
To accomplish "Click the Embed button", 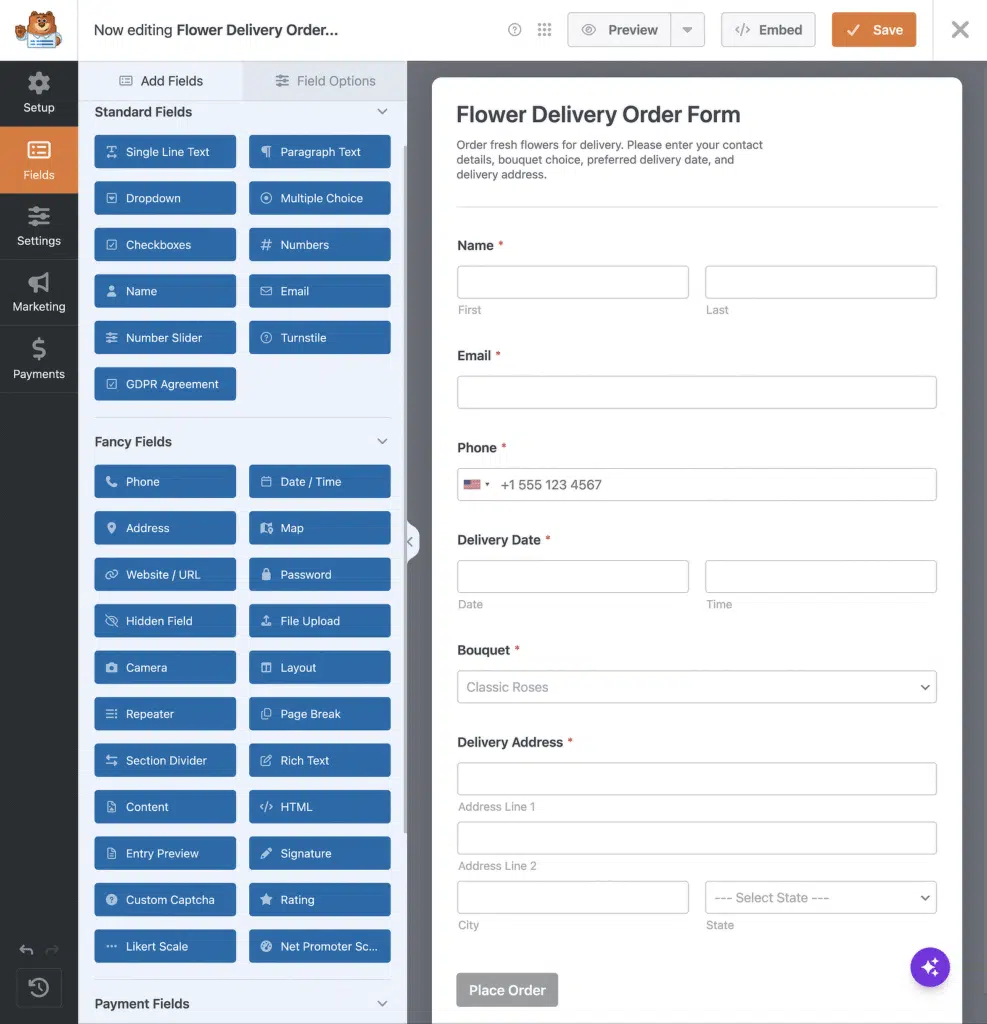I will click(x=768, y=29).
